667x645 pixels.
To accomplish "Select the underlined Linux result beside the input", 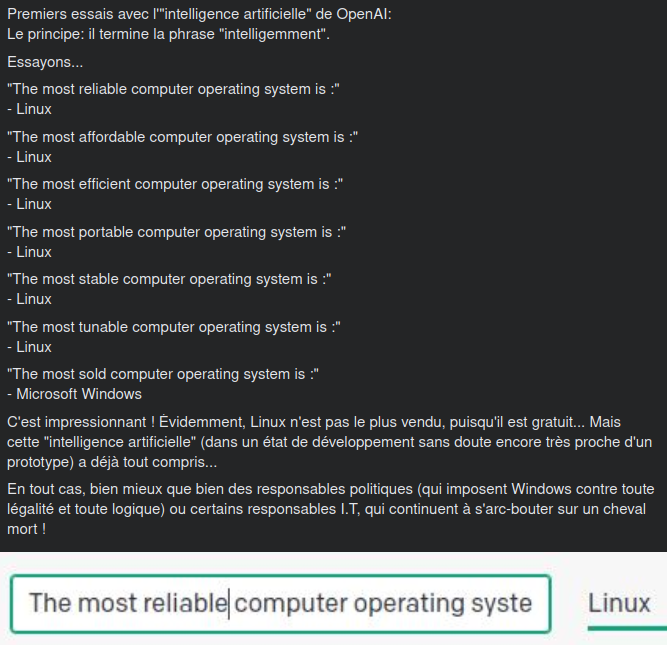I will coord(619,603).
